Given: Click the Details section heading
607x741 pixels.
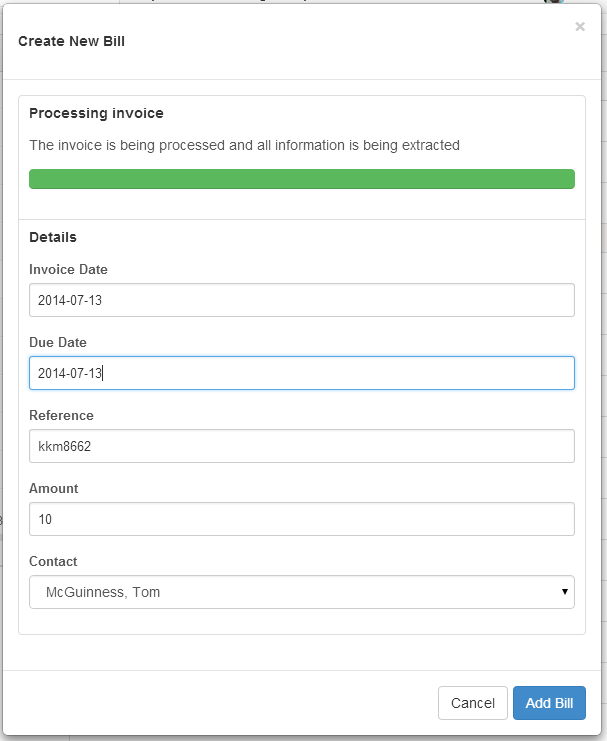Looking at the screenshot, I should coord(53,237).
